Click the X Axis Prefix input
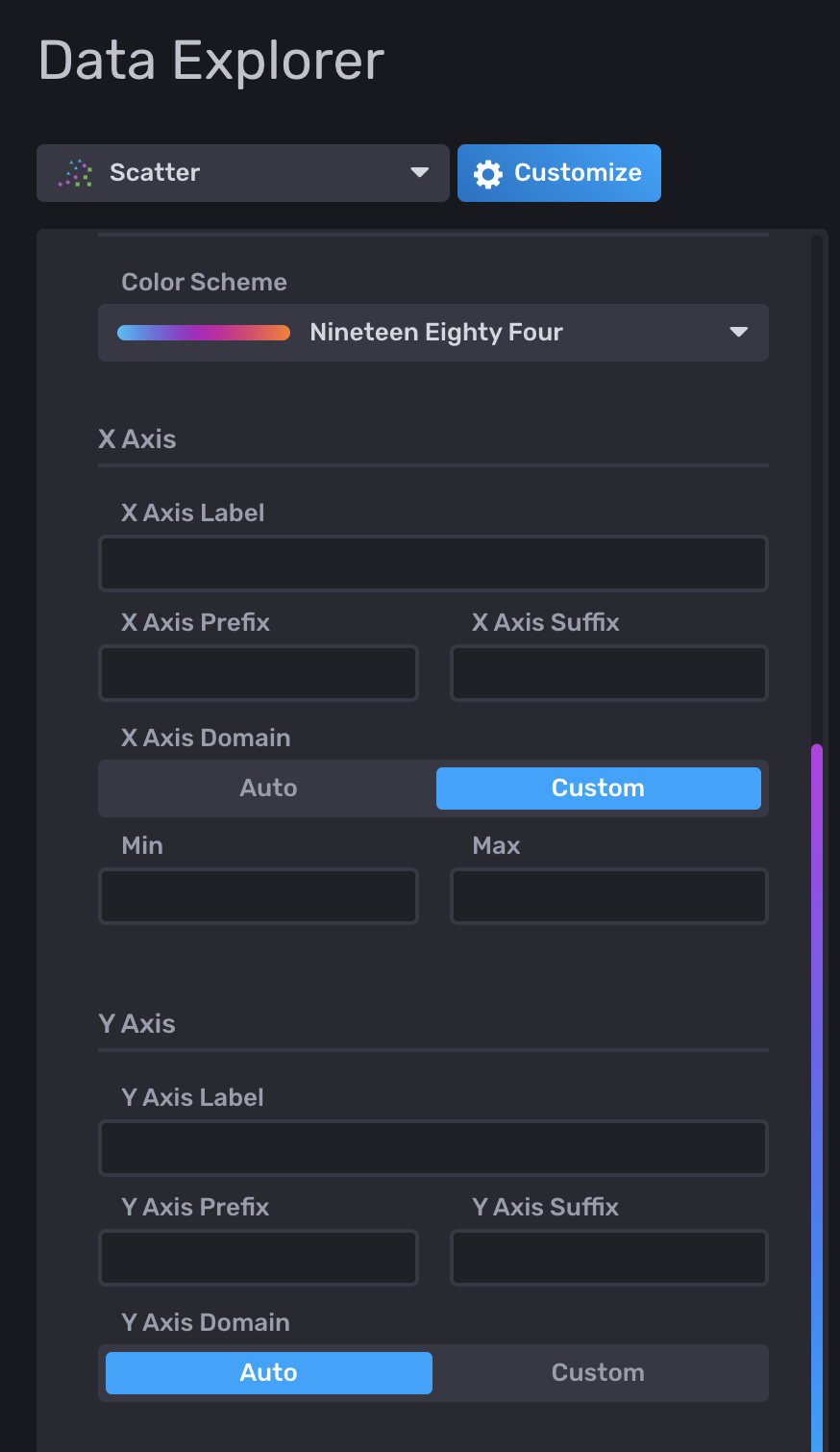Image resolution: width=840 pixels, height=1452 pixels. point(259,673)
